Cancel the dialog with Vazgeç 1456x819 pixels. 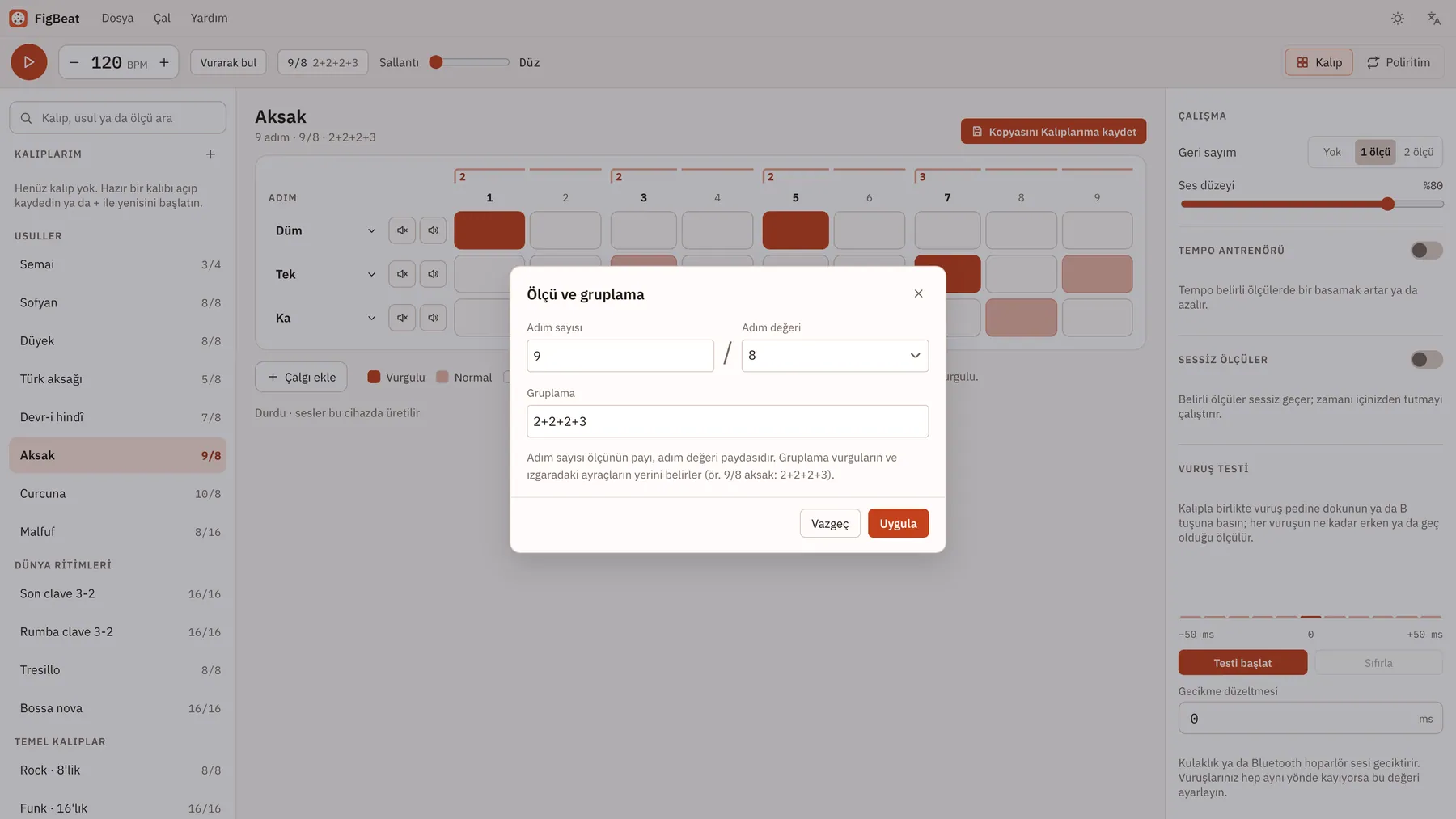tap(830, 523)
